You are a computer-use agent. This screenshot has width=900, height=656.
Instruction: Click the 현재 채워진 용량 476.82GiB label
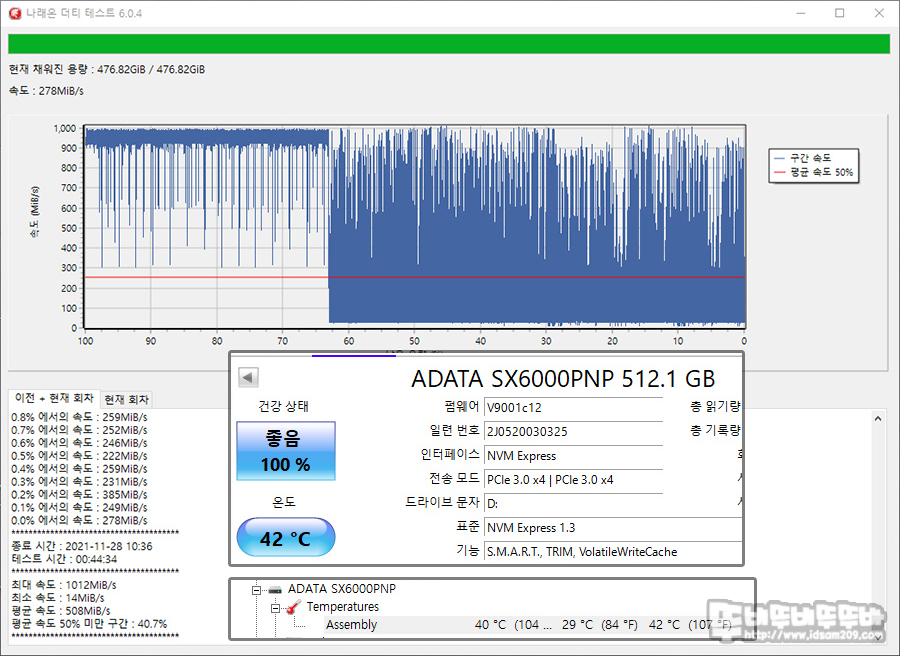click(x=107, y=69)
